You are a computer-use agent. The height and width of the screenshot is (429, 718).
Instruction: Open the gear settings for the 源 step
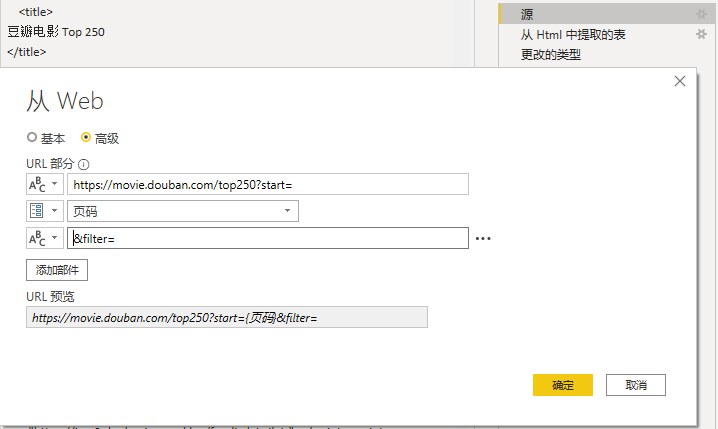(701, 14)
